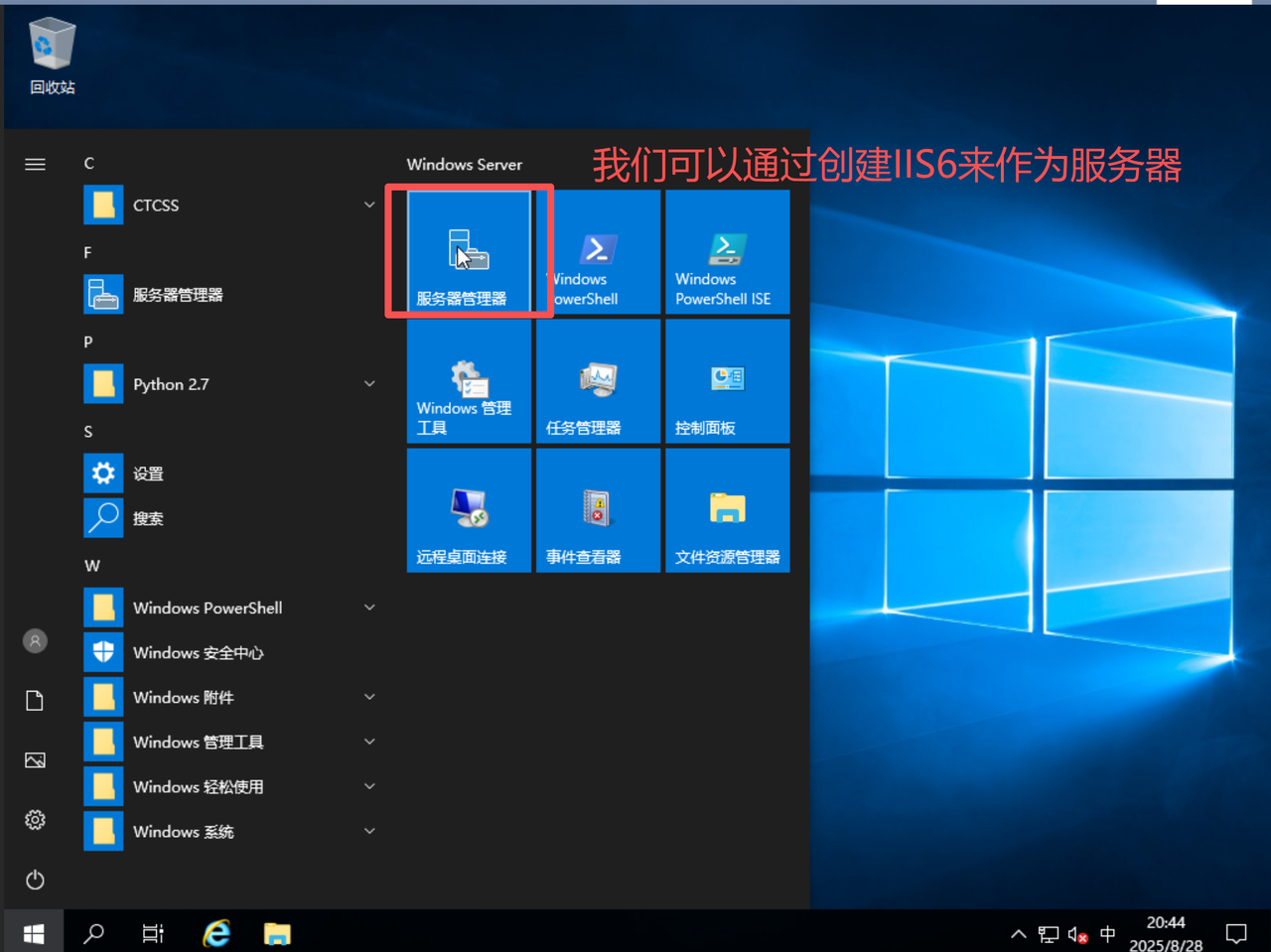Open Task View on the taskbar
Screen dimensions: 1271x952
point(153,933)
